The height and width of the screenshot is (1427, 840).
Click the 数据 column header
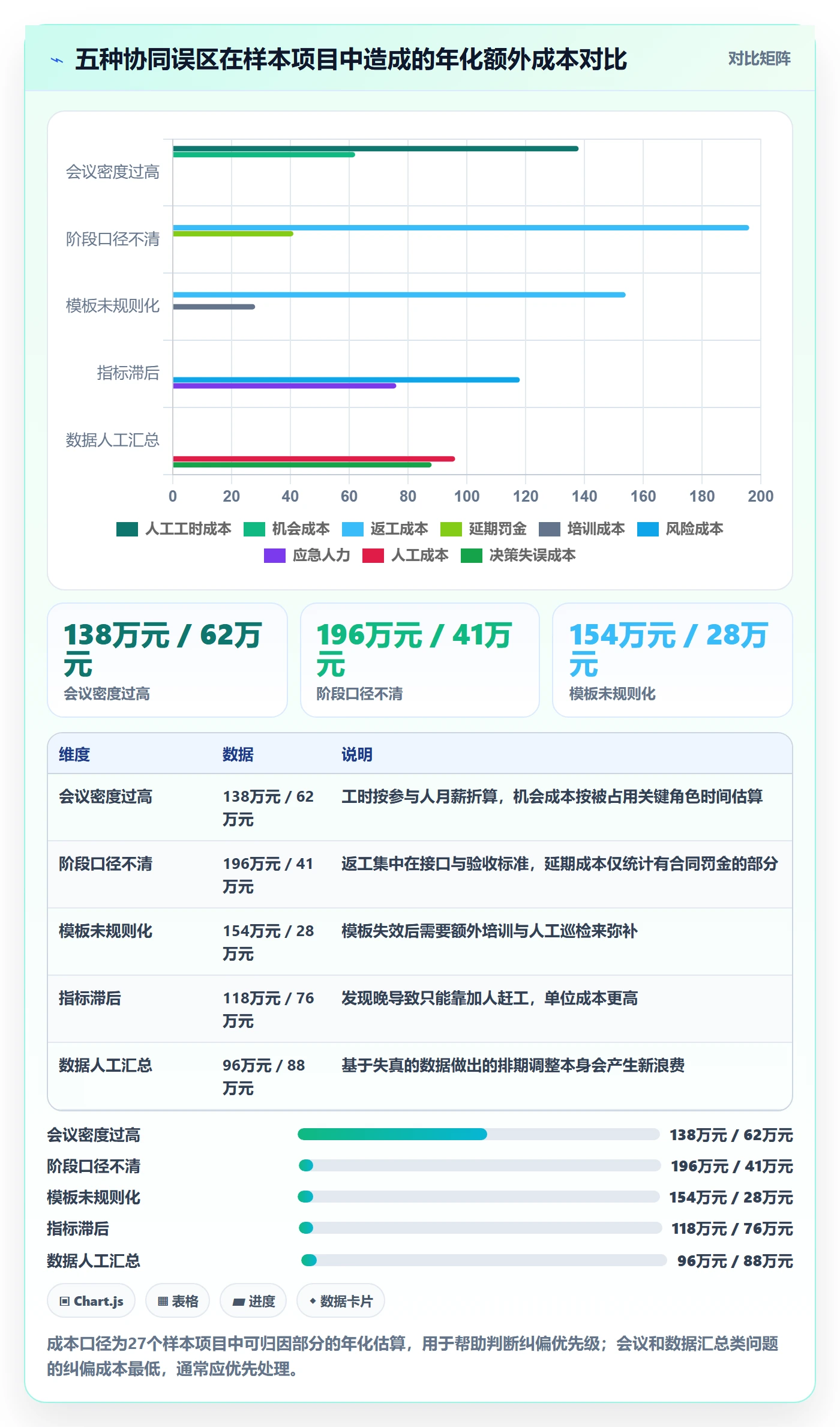(238, 754)
